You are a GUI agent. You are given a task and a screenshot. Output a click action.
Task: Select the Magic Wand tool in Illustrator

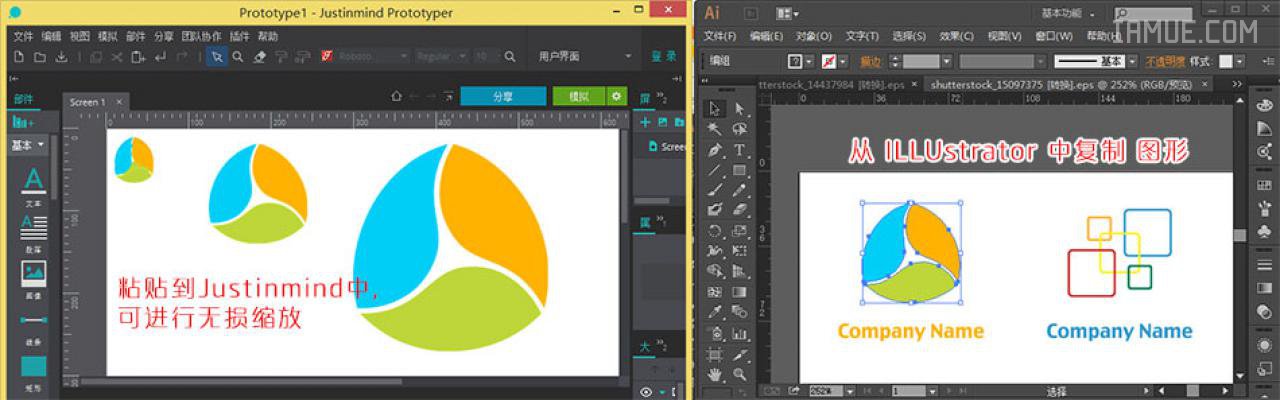(714, 129)
